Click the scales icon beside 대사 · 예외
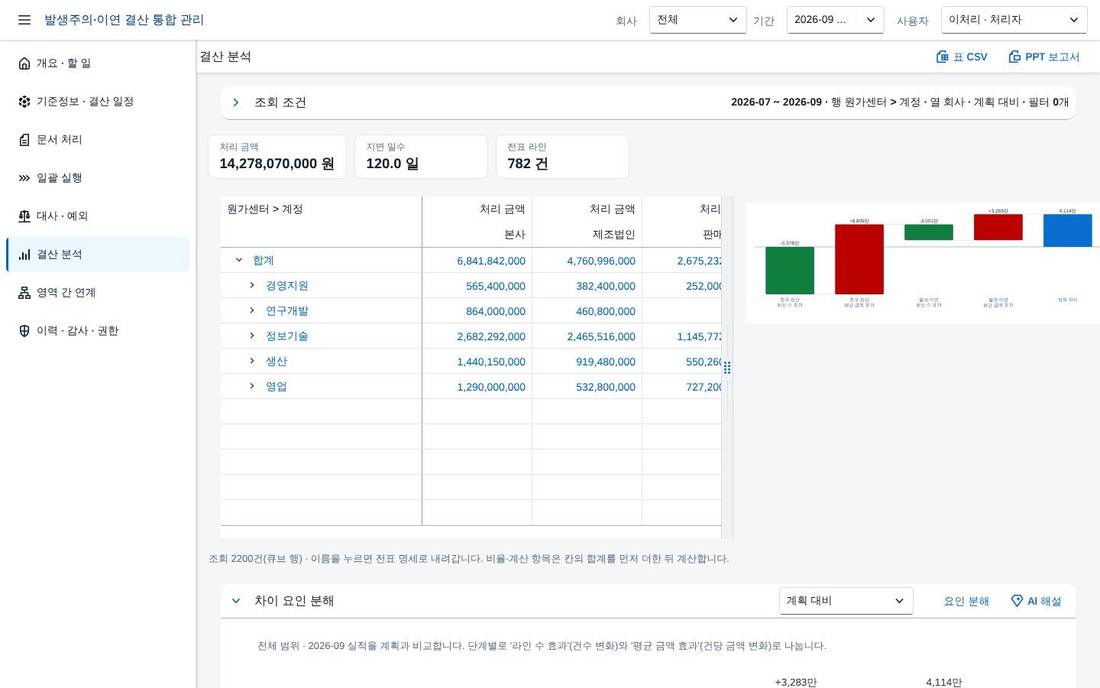 25,216
